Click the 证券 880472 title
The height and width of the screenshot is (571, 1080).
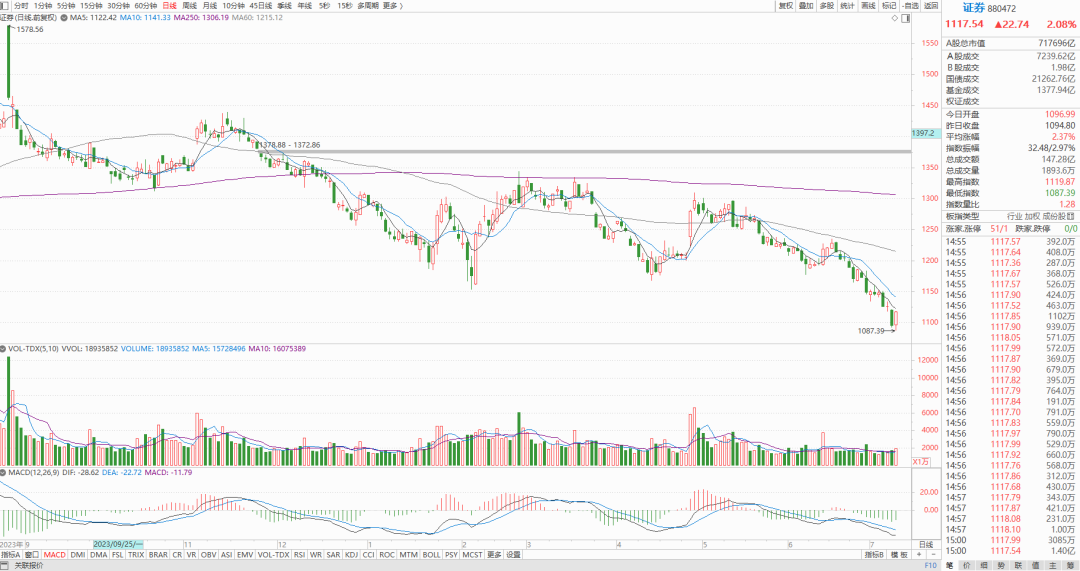[989, 8]
